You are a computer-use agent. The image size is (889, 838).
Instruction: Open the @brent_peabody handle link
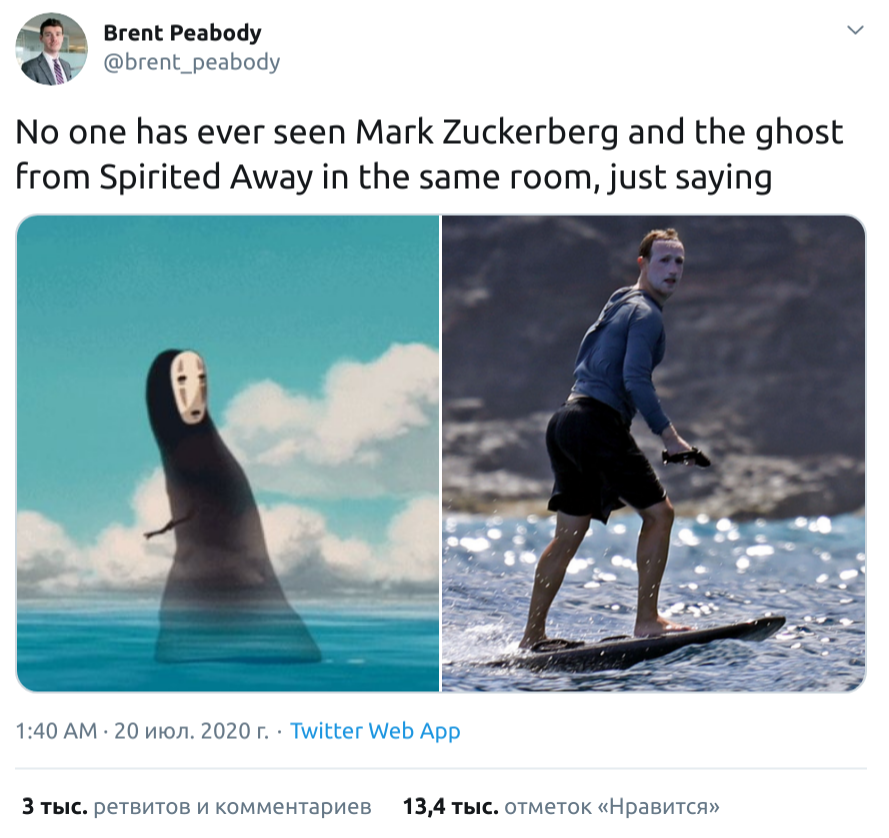192,62
